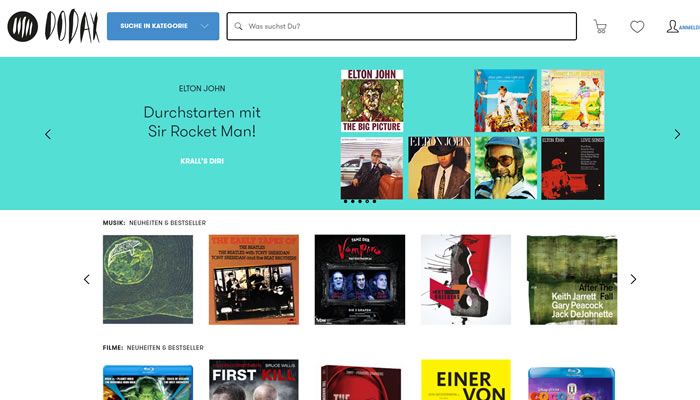This screenshot has width=700, height=400.
Task: Expand the Suche in Kategorie dropdown
Action: point(163,26)
